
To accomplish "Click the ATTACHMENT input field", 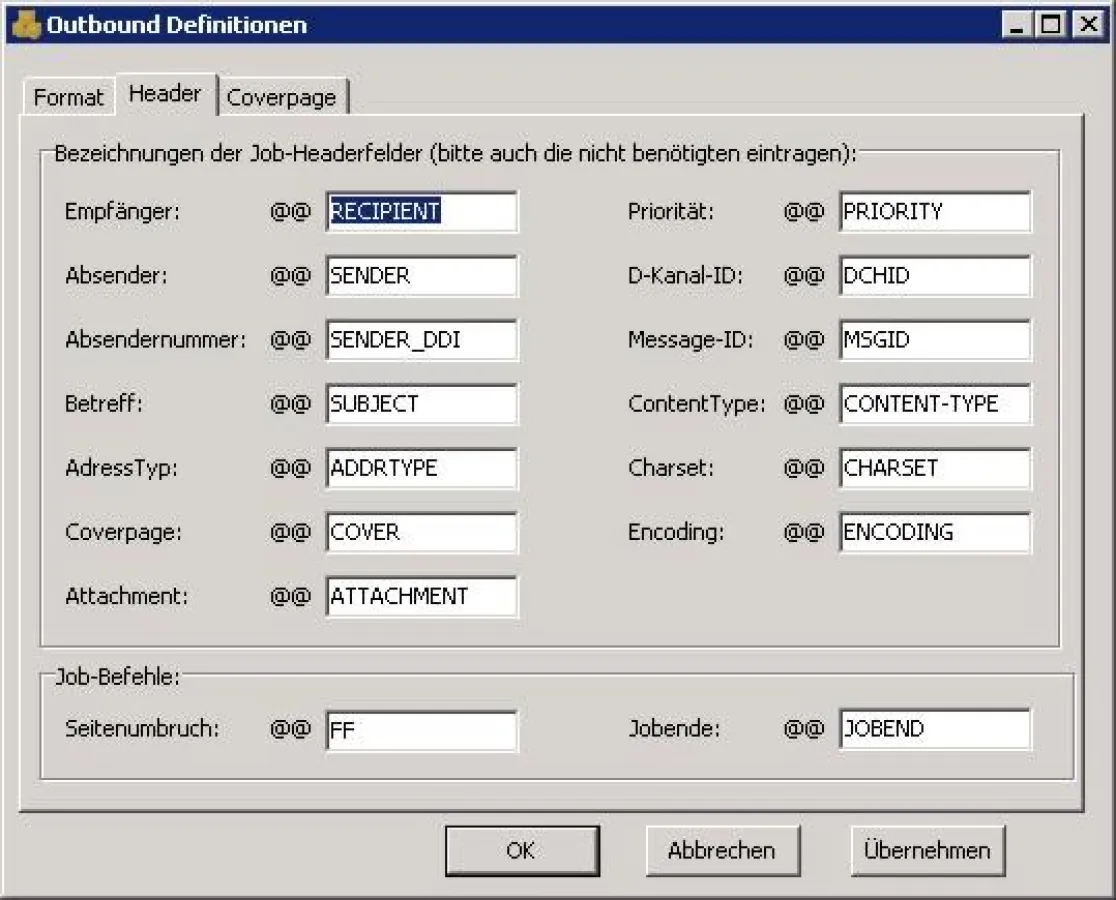I will point(420,596).
